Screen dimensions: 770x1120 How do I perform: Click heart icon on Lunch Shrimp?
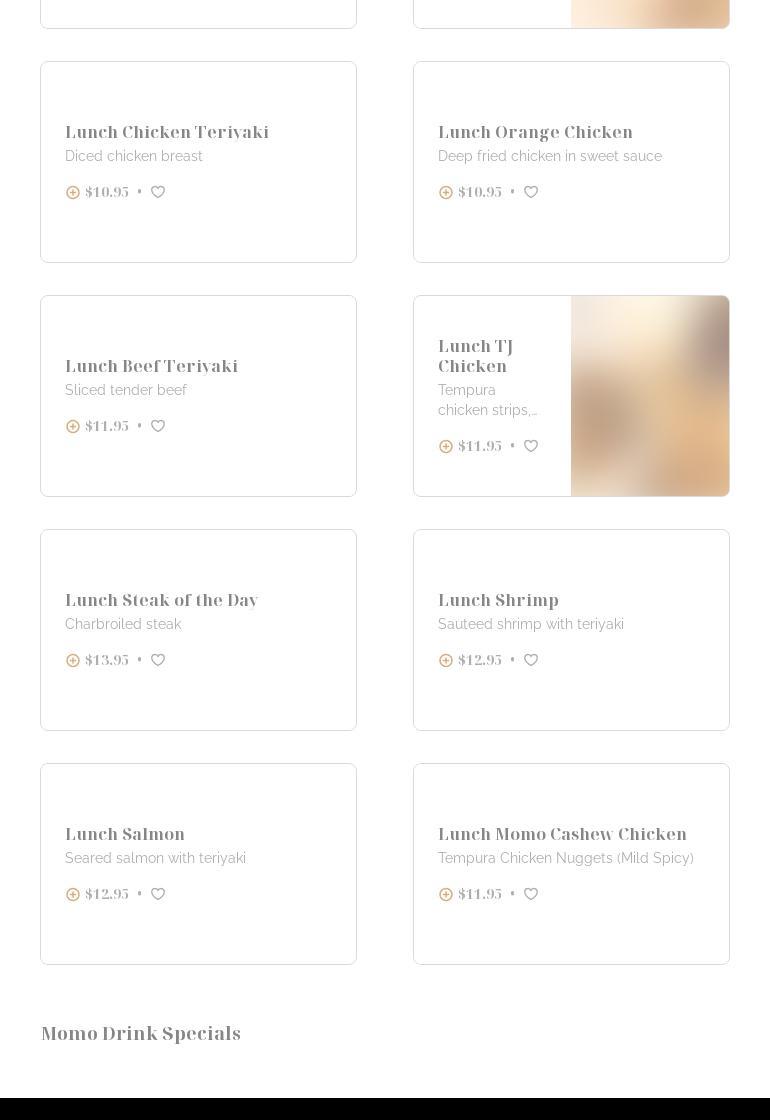click(531, 660)
